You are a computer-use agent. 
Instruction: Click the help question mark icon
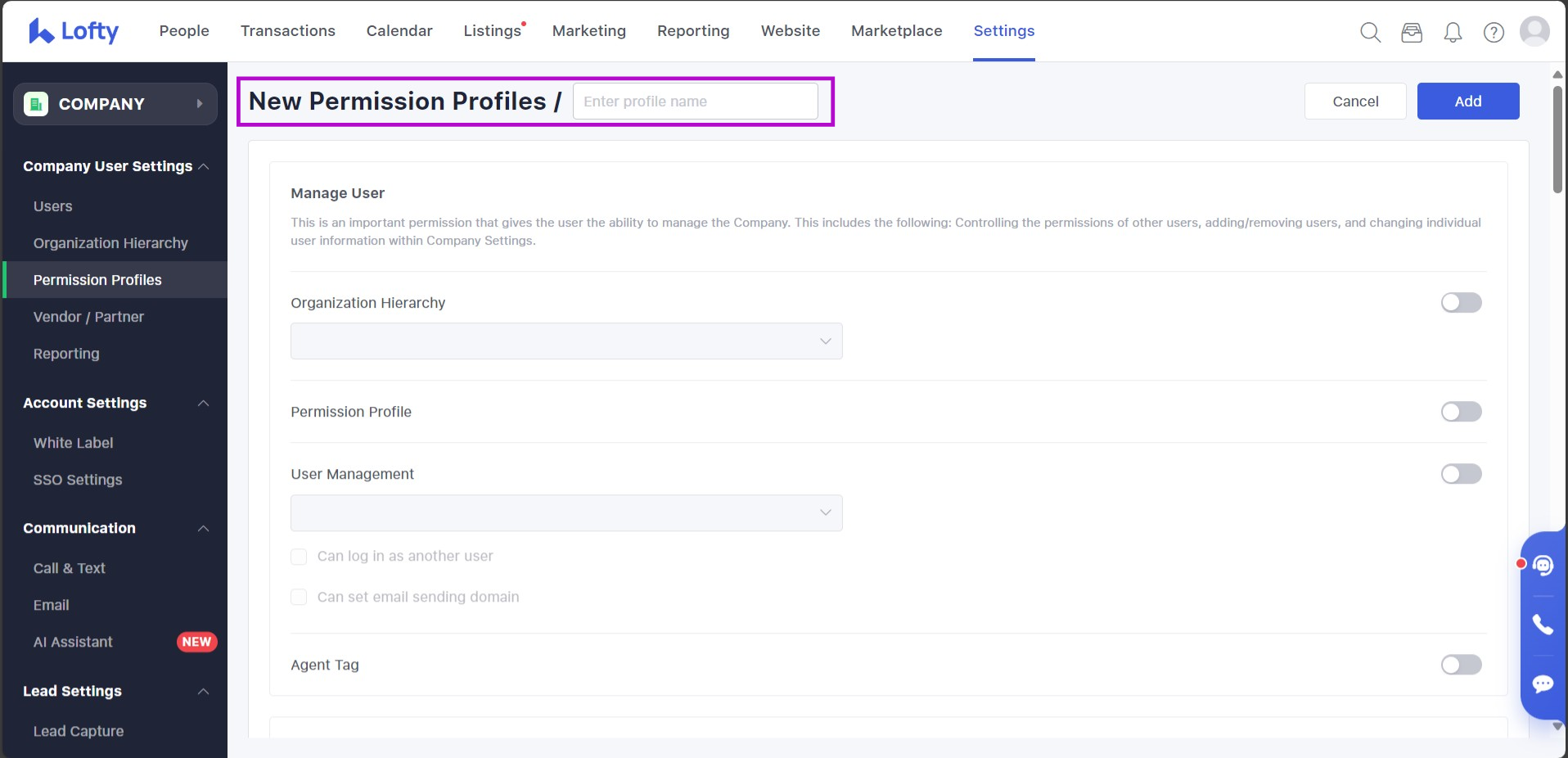click(x=1494, y=32)
